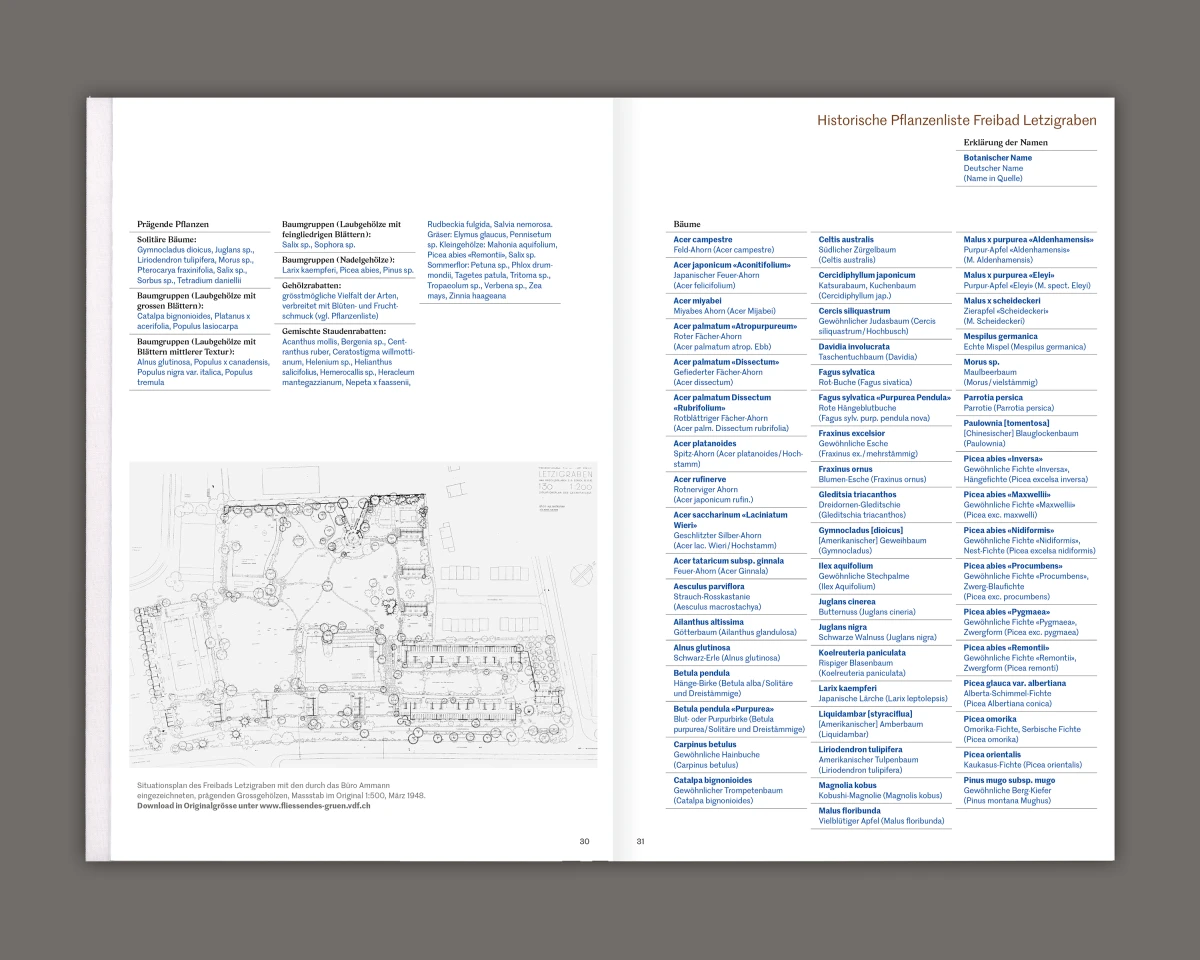Click the "Solitäre Bäume:" subheading
This screenshot has height=960, width=1200.
(167, 240)
